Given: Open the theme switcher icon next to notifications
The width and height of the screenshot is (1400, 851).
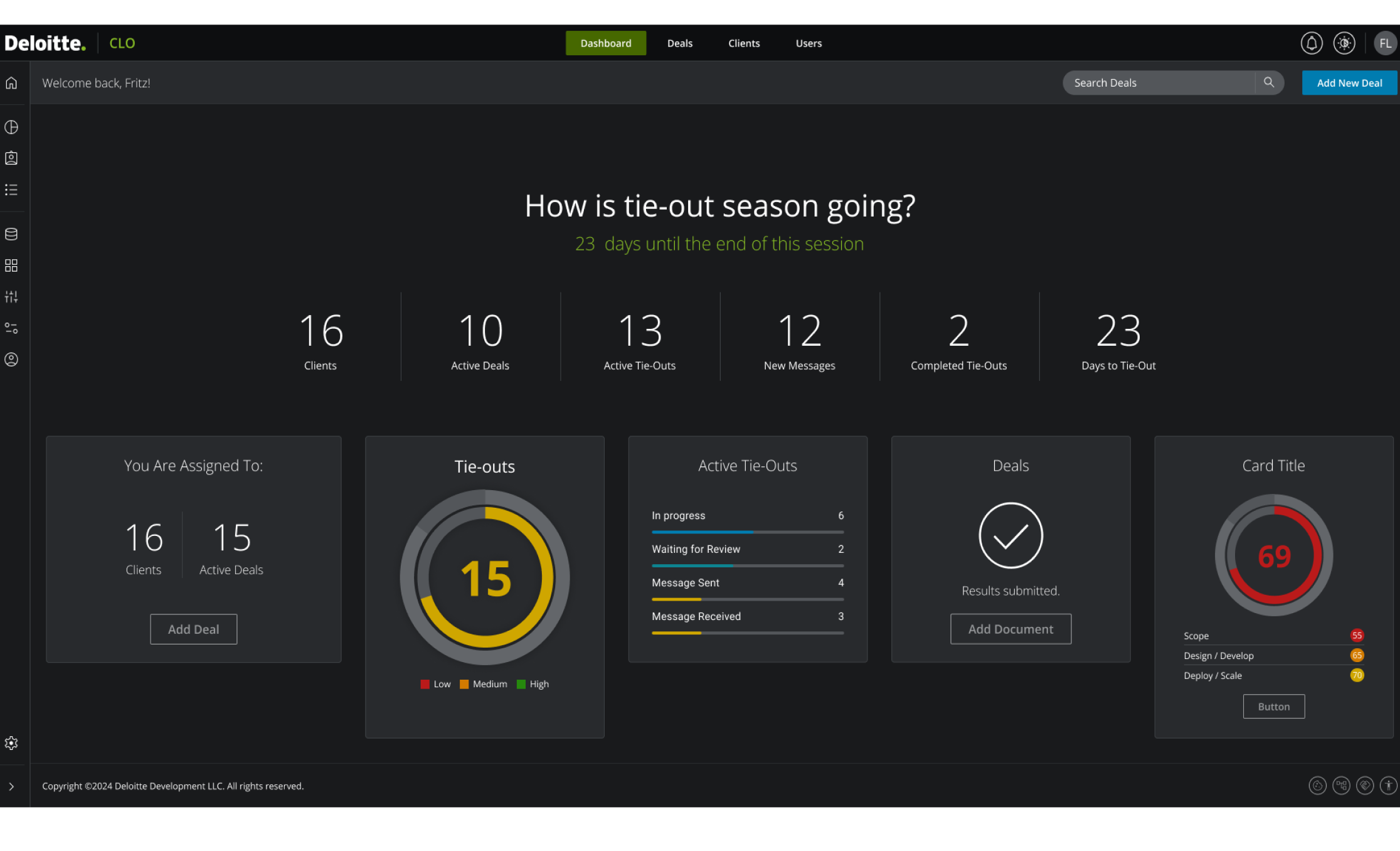Looking at the screenshot, I should [1344, 43].
